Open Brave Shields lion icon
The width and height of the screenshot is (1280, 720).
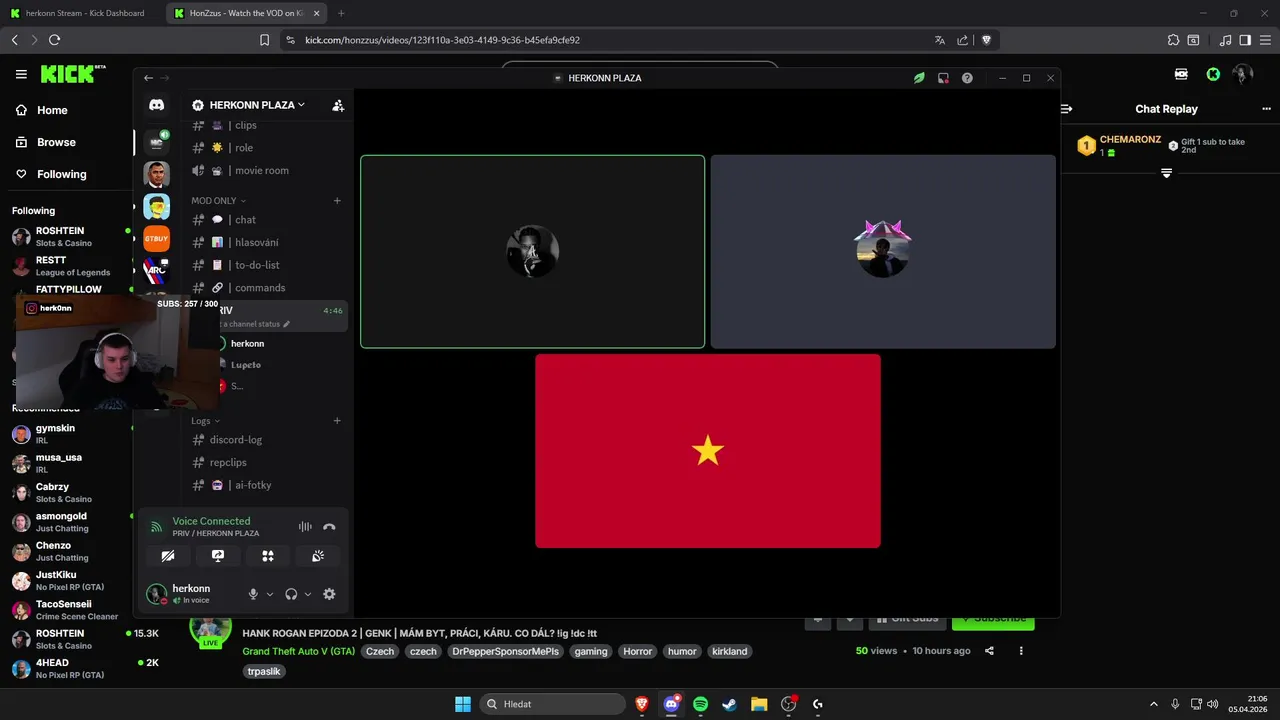tap(986, 40)
